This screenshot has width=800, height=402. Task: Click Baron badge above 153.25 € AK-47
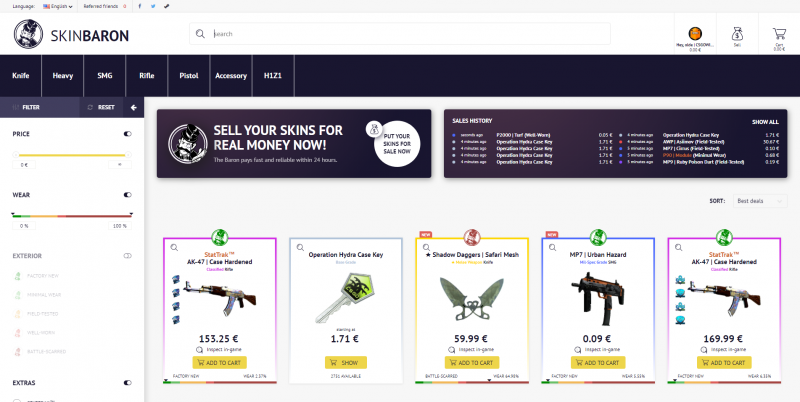point(219,237)
